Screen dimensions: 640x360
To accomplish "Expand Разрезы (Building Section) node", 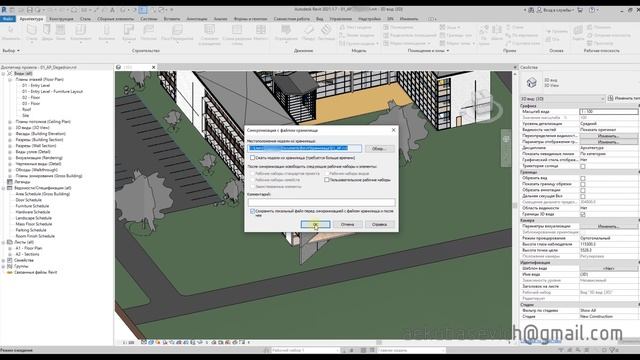I will coord(10,140).
